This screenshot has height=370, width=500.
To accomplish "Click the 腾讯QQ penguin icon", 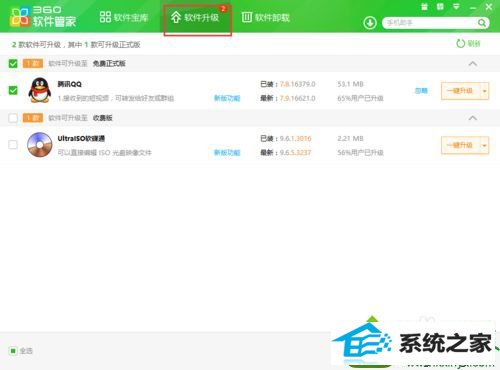I will [x=40, y=90].
